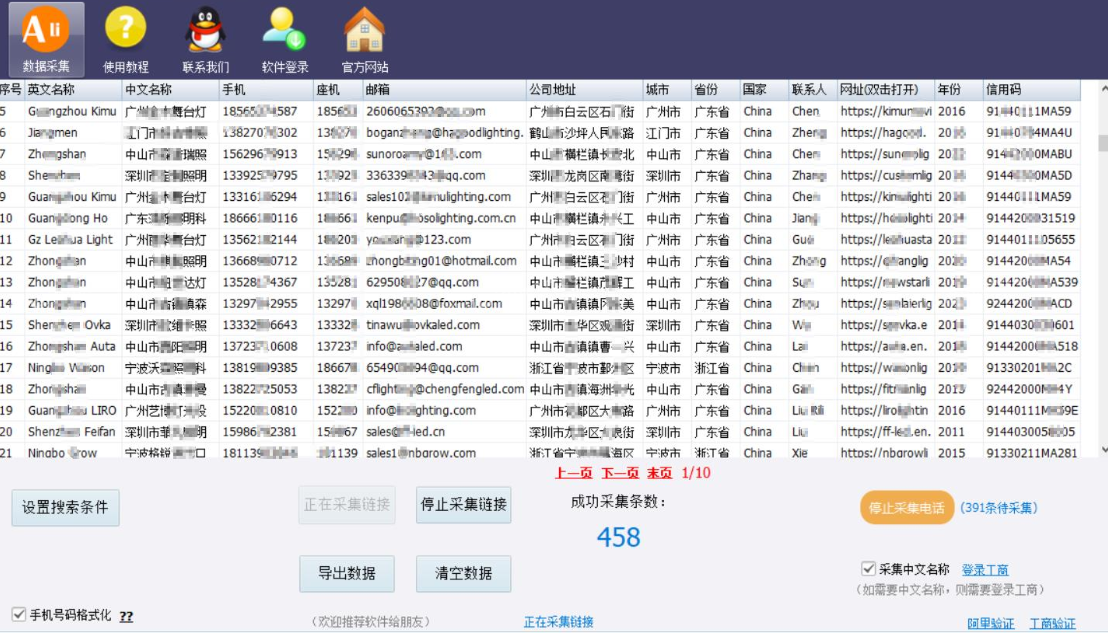
Task: Click the page indicator 1/10
Action: click(696, 473)
